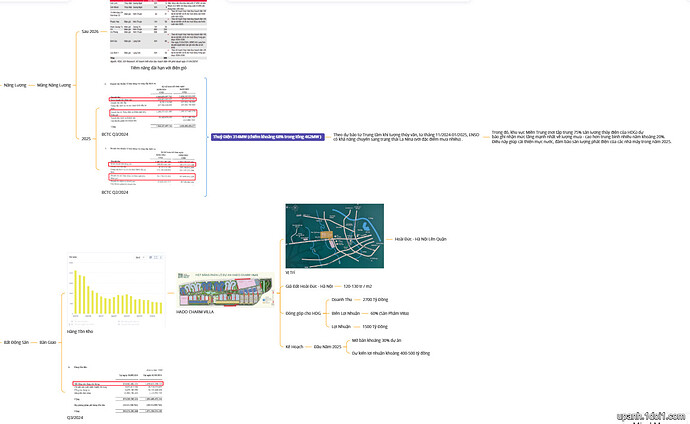Select the Lợi Nhuận node
This screenshot has width=690, height=424.
[x=341, y=326]
